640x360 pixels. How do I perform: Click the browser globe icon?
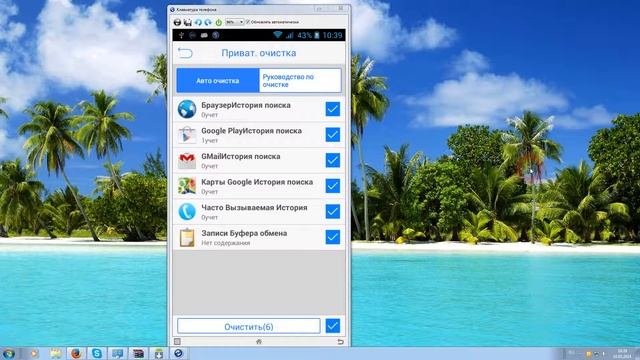[x=187, y=109]
